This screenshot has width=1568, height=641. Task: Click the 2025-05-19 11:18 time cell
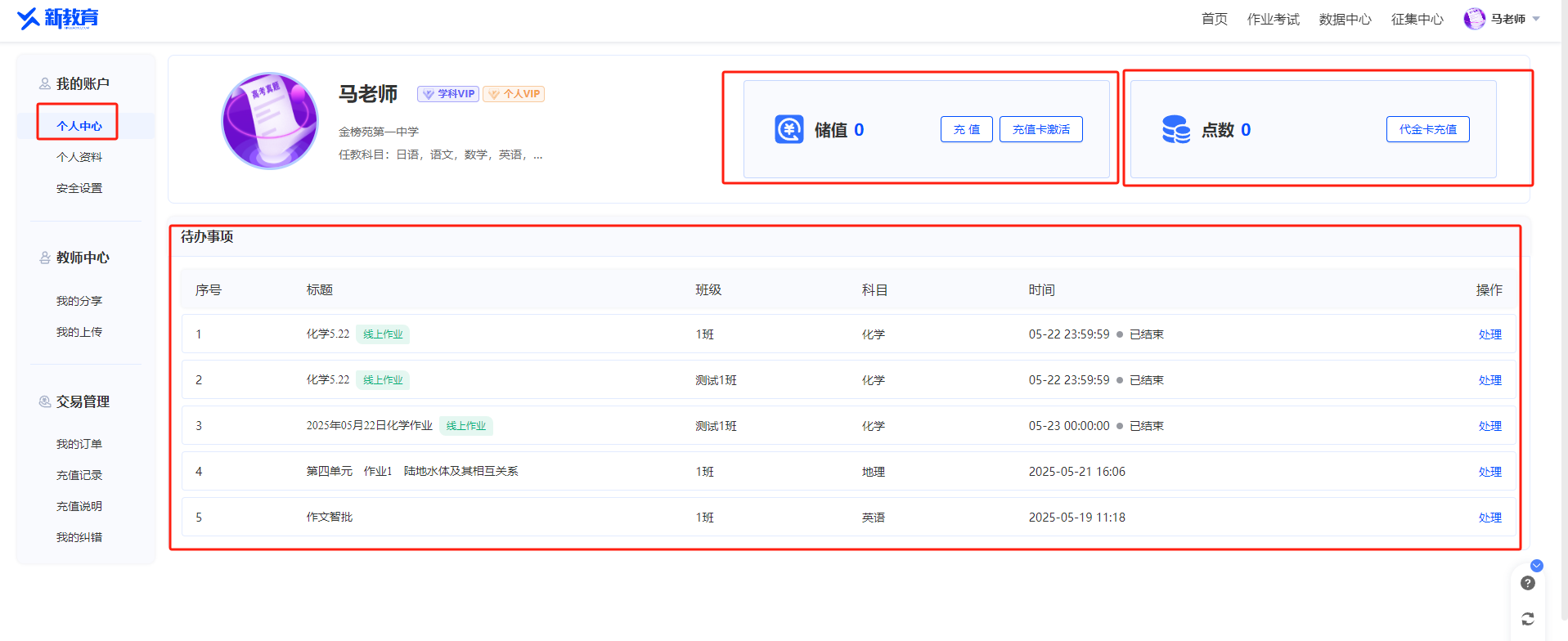[x=1077, y=518]
